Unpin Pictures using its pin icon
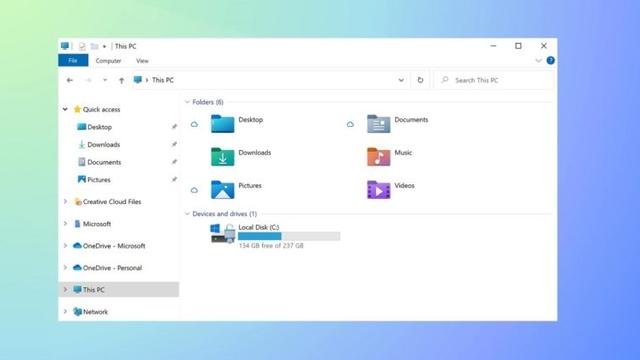Viewport: 640px width, 360px height. click(174, 179)
